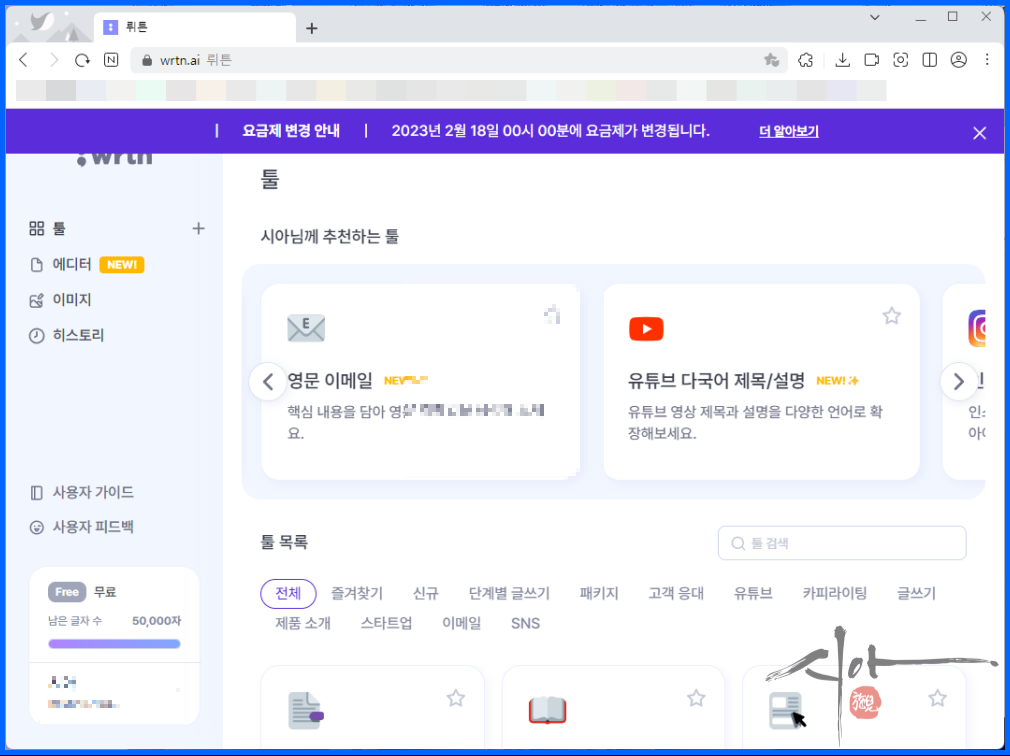Select the 글쓰기 filter tab

click(916, 593)
